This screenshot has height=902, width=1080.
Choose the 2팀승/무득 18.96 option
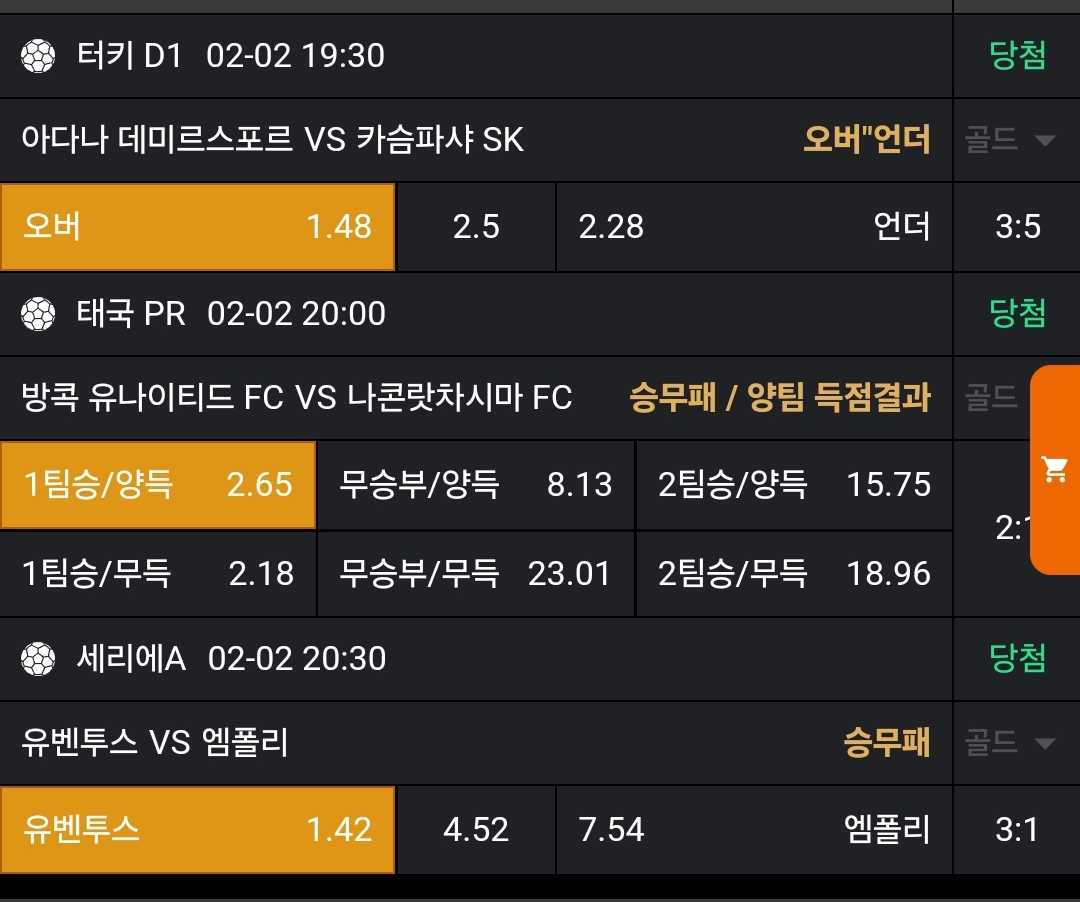[x=794, y=573]
